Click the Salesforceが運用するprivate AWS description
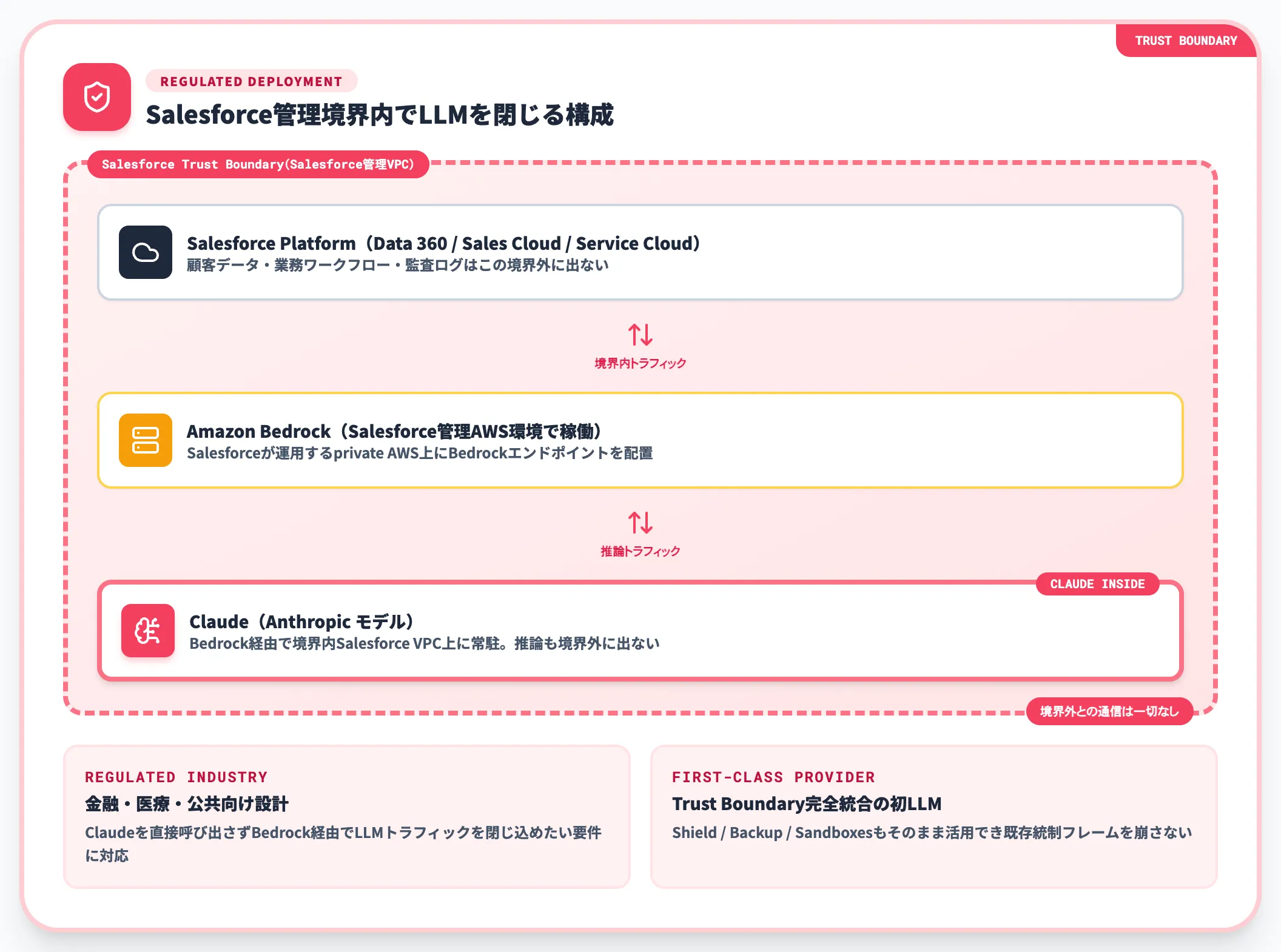The image size is (1281, 952). click(420, 453)
